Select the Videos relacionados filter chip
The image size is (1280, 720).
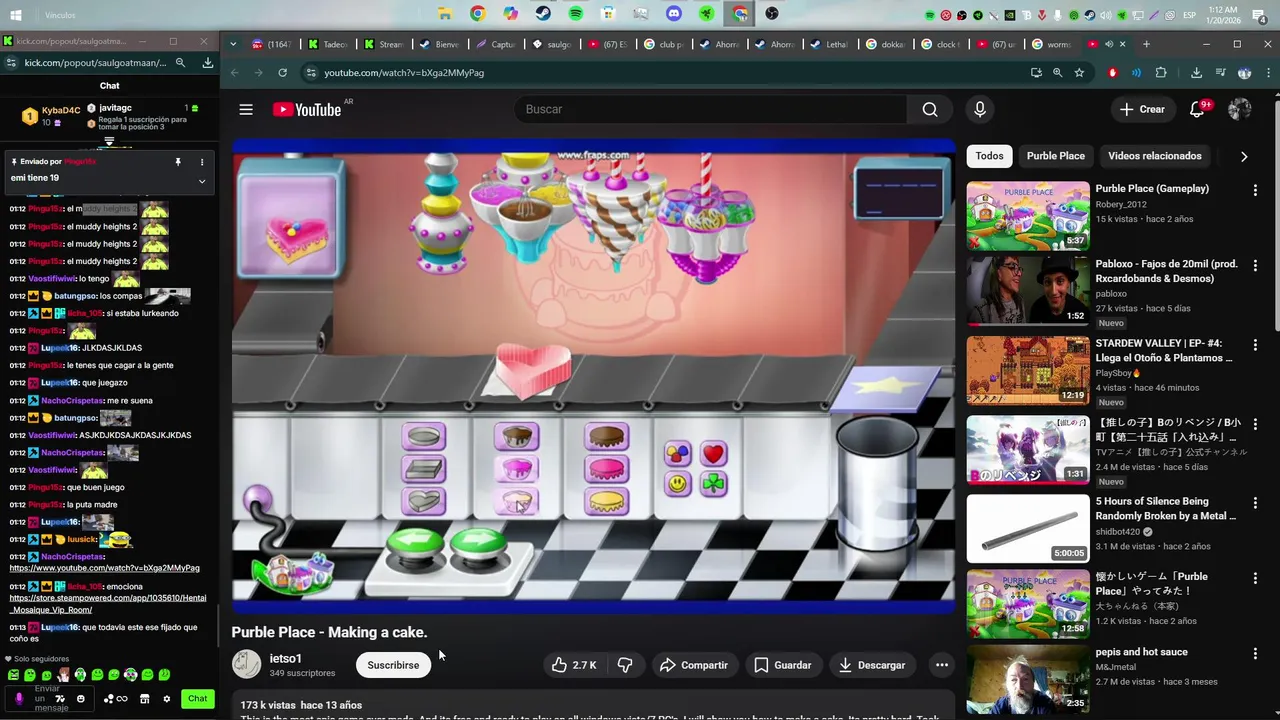click(1154, 156)
